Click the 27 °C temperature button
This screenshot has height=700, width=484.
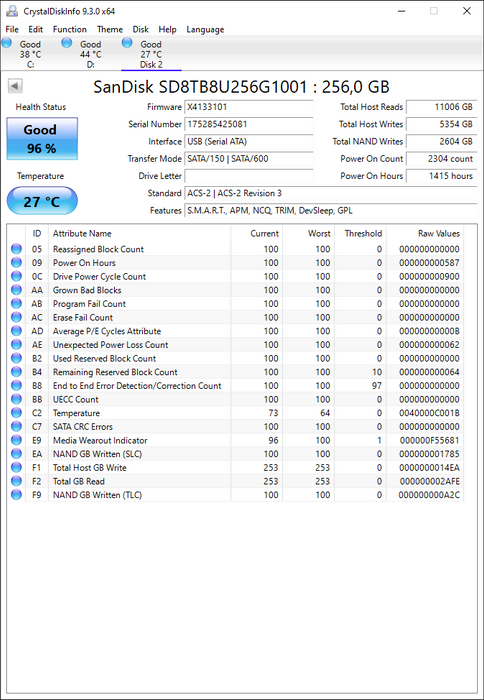42,201
